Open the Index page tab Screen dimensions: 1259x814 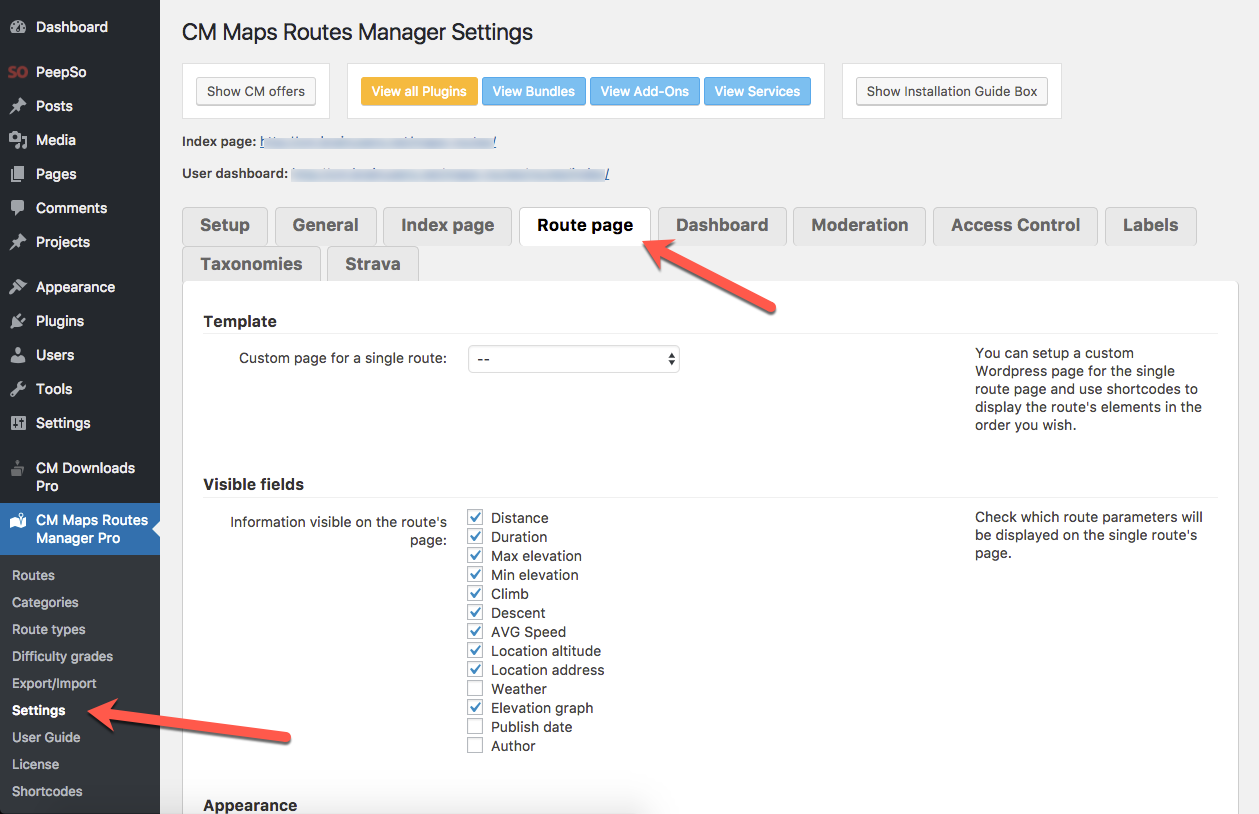tap(447, 226)
